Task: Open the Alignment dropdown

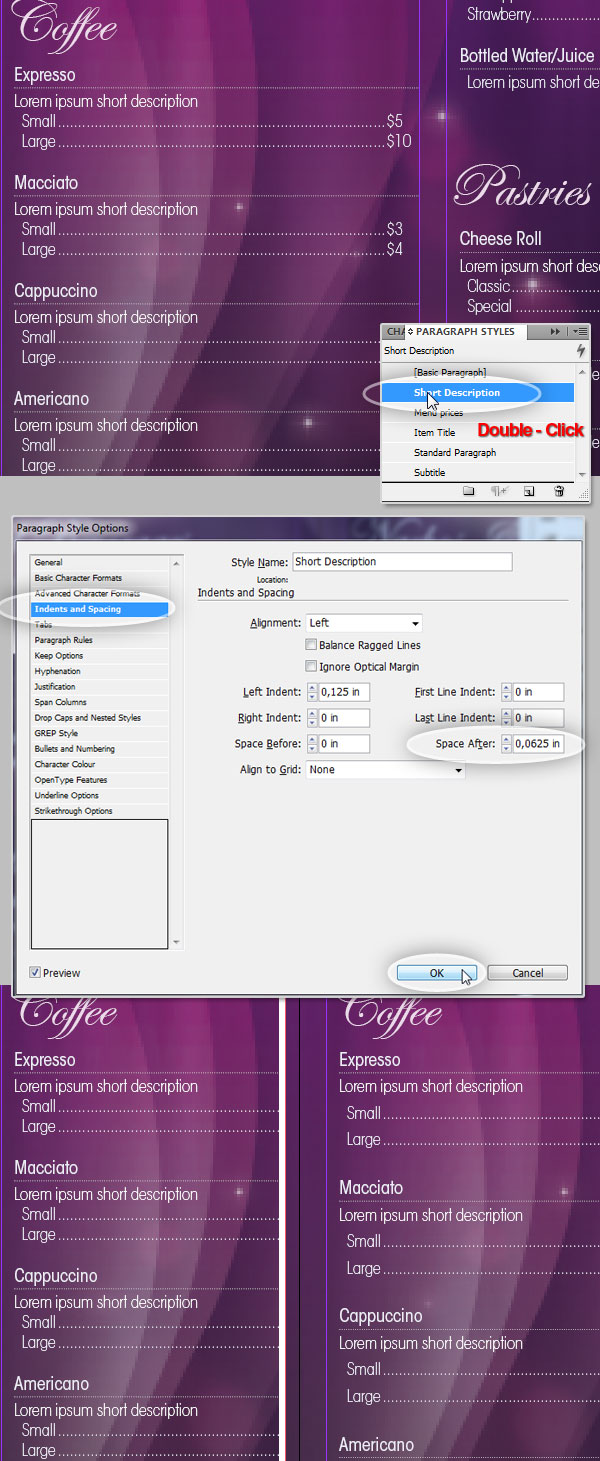Action: 364,623
